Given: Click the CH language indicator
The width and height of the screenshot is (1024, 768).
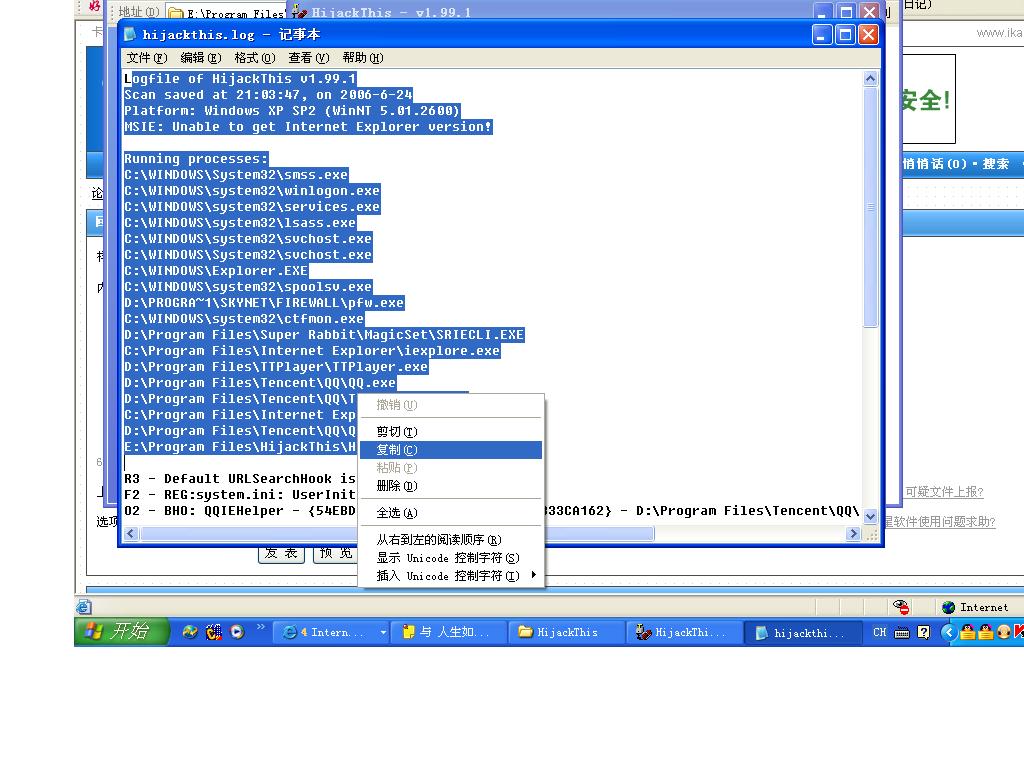Looking at the screenshot, I should point(880,632).
